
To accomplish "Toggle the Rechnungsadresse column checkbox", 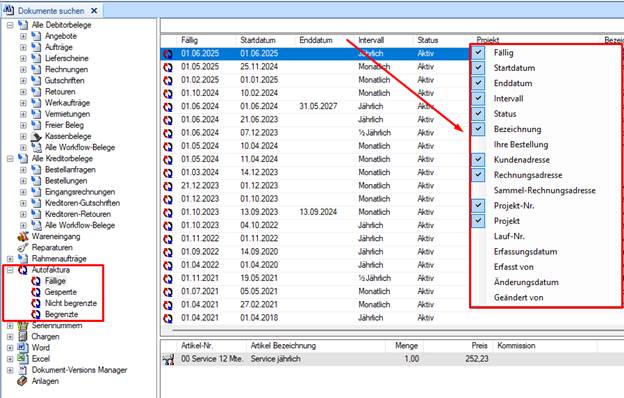I will click(x=478, y=175).
